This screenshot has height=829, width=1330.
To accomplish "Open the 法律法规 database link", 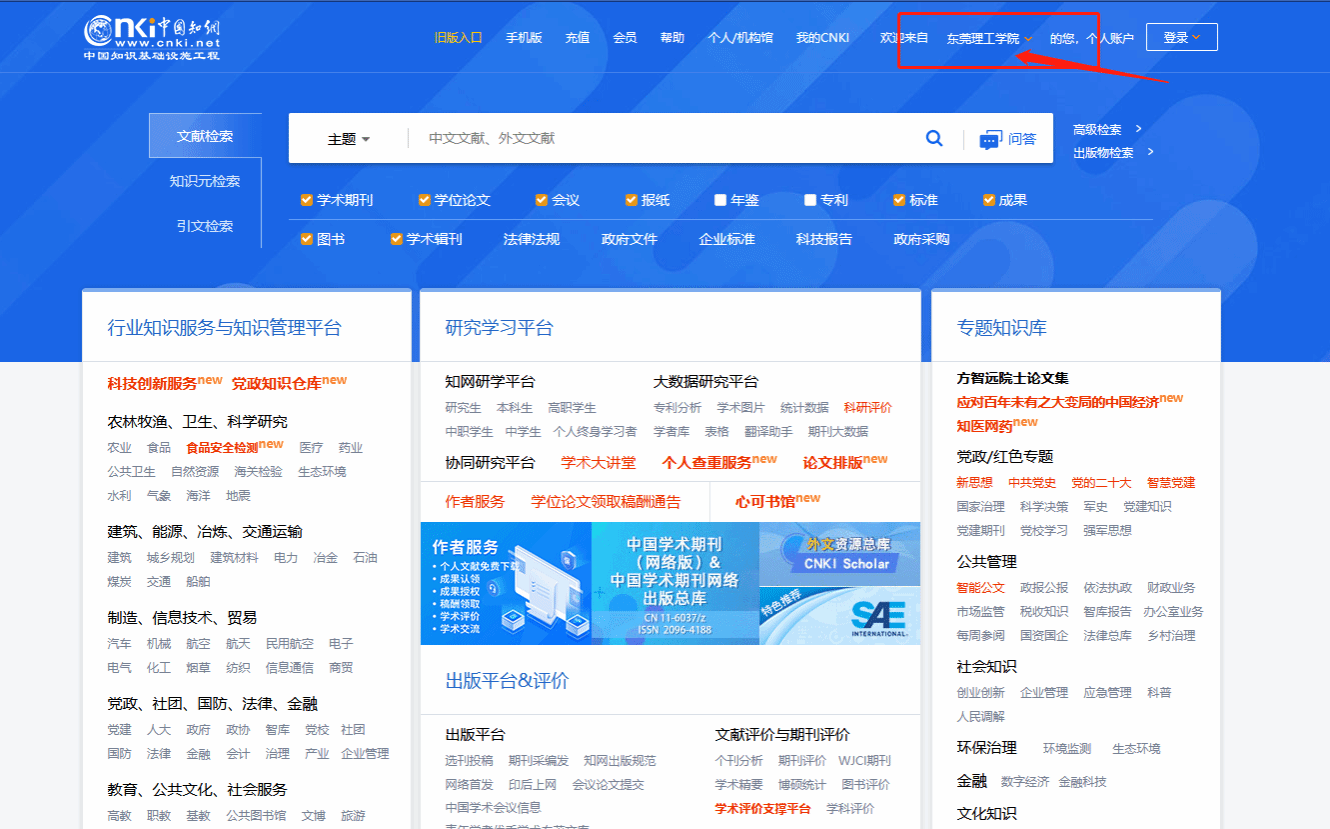I will click(x=532, y=239).
